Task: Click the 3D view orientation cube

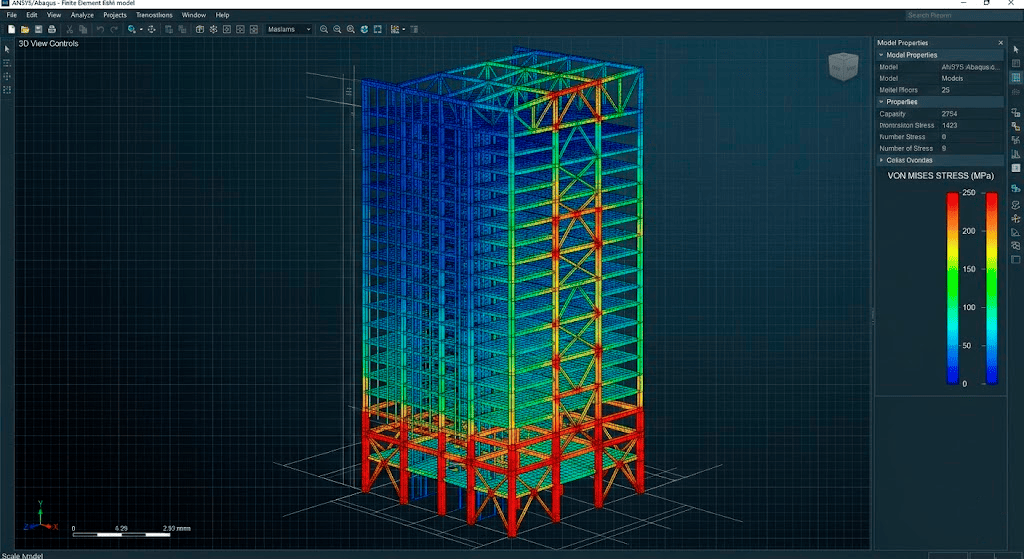Action: pyautogui.click(x=842, y=67)
